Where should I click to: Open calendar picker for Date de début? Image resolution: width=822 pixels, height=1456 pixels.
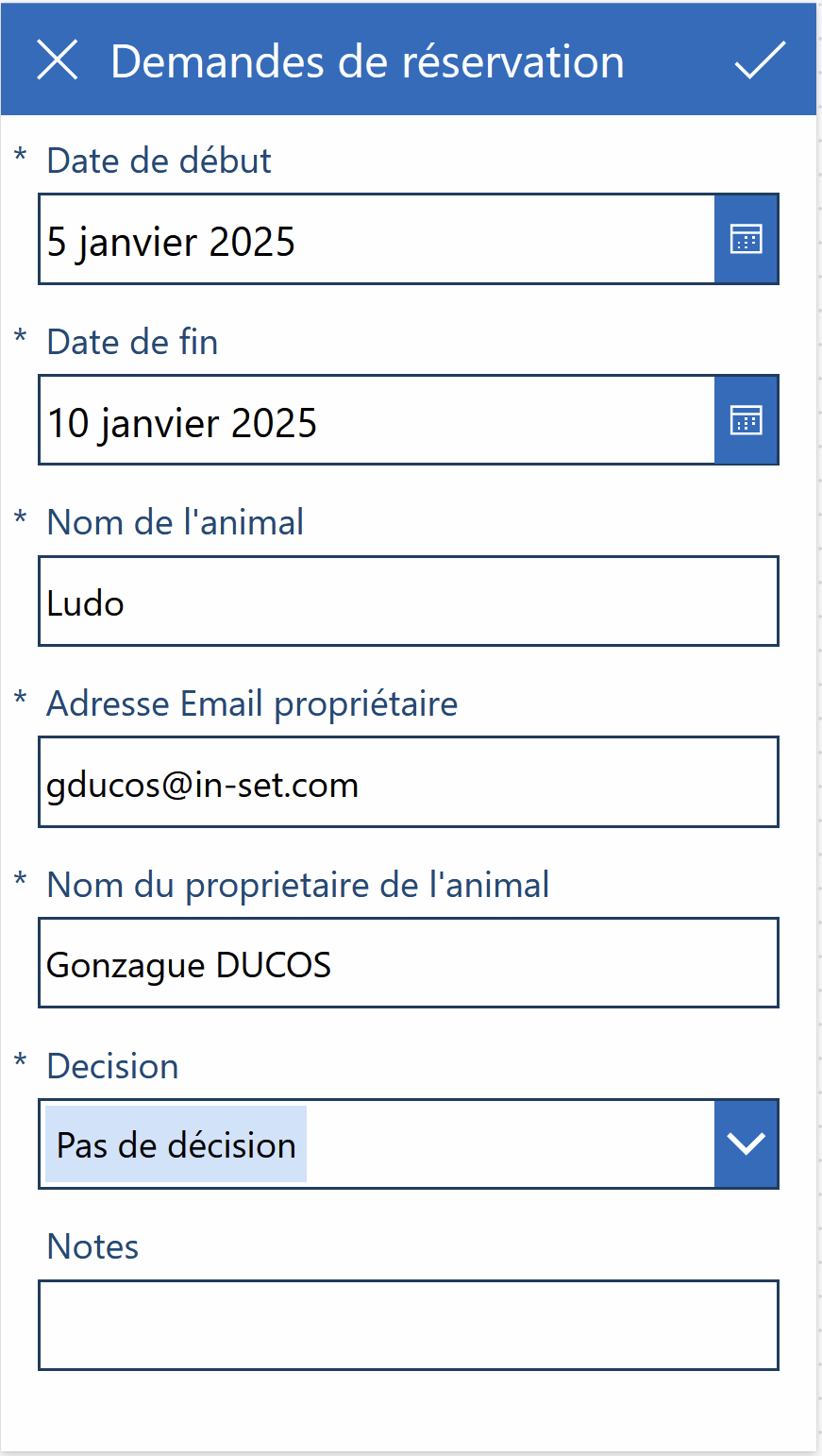747,240
